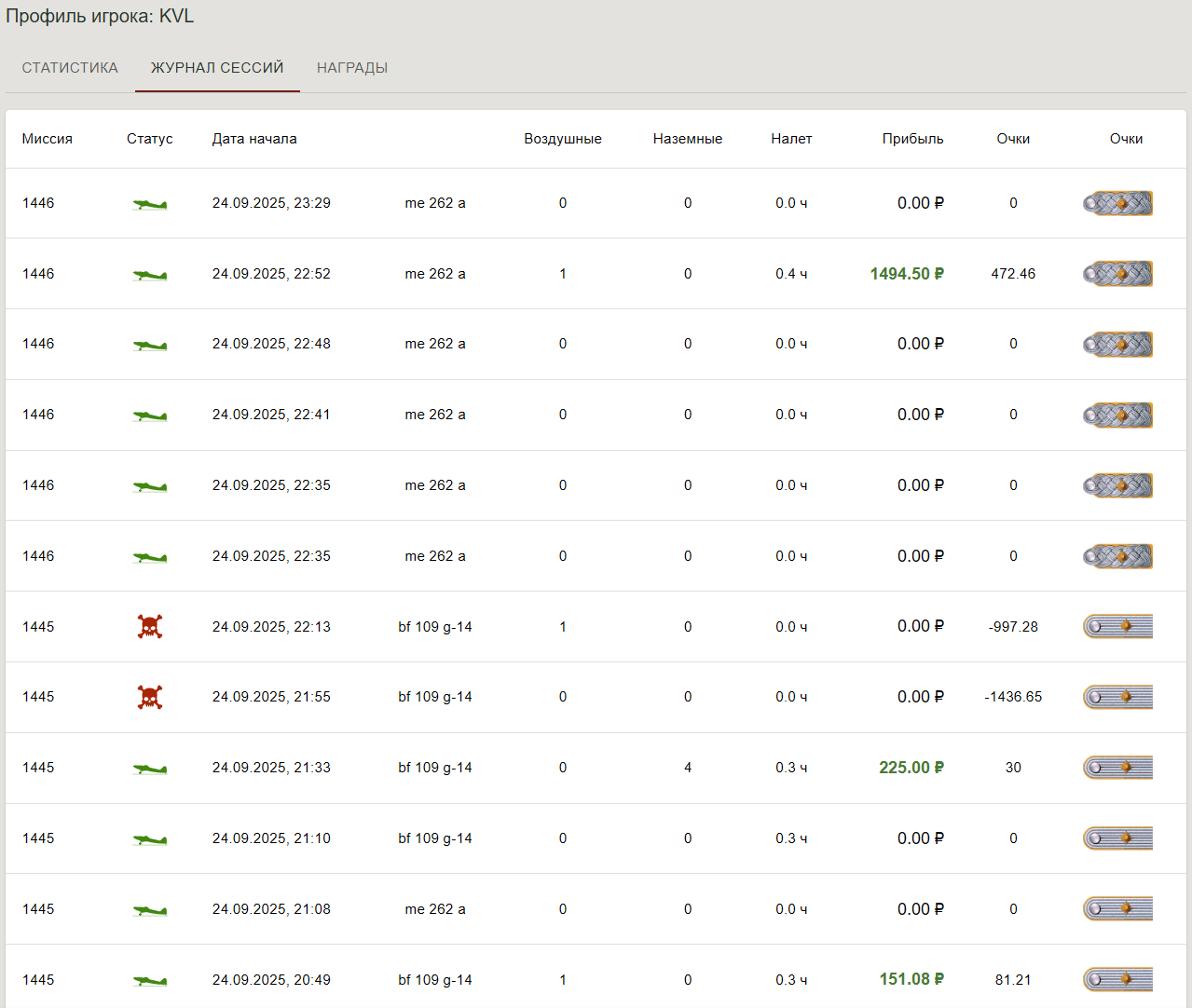1192x1008 pixels.
Task: Click the date 24.09.2025, 21:55
Action: click(x=271, y=697)
